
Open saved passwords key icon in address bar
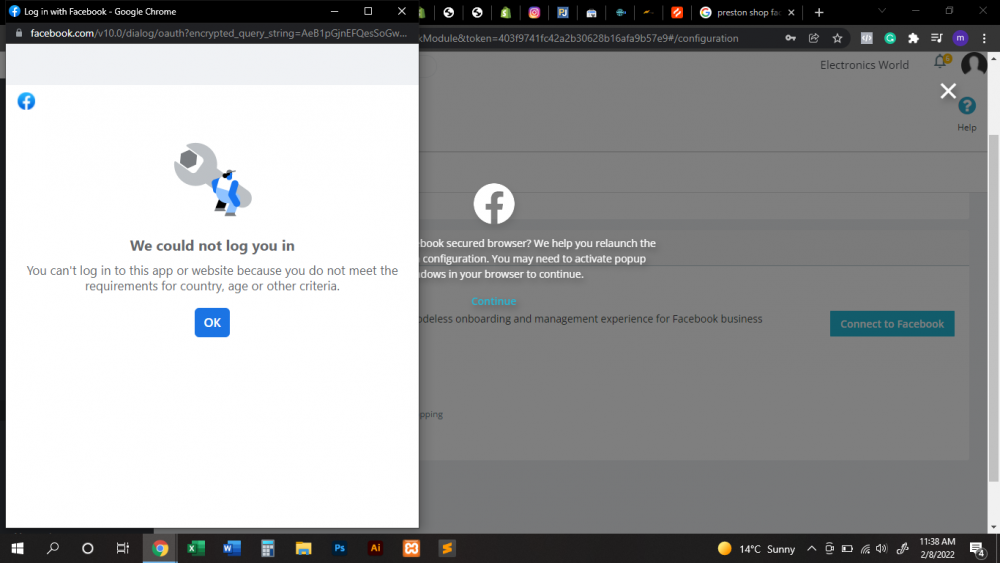(790, 38)
